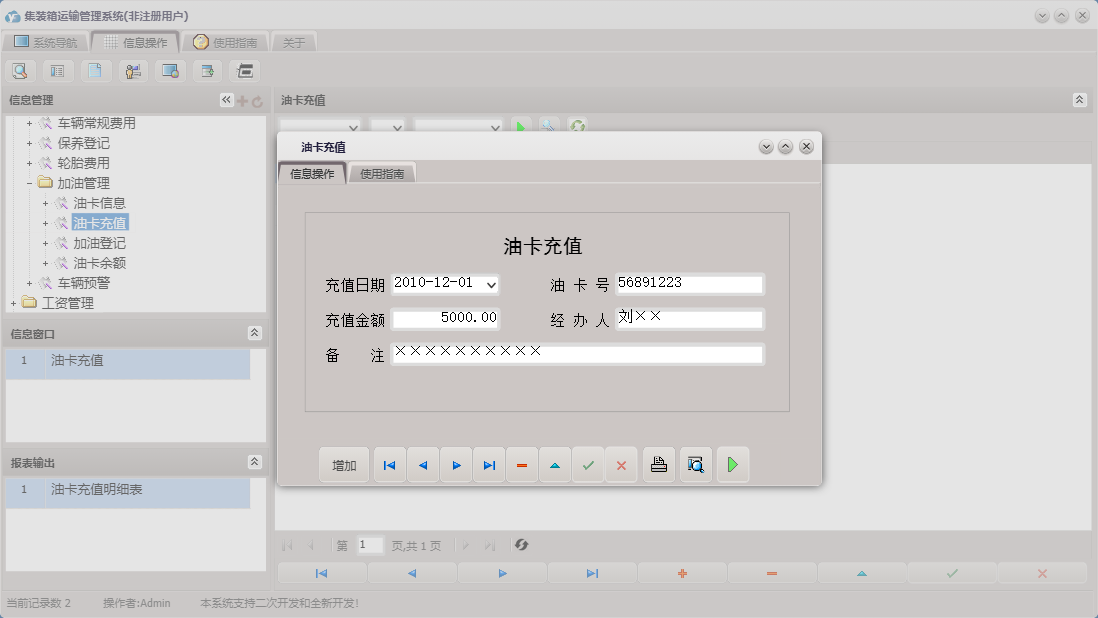Run the query with the green arrow above the grid
This screenshot has width=1098, height=618.
pos(521,126)
